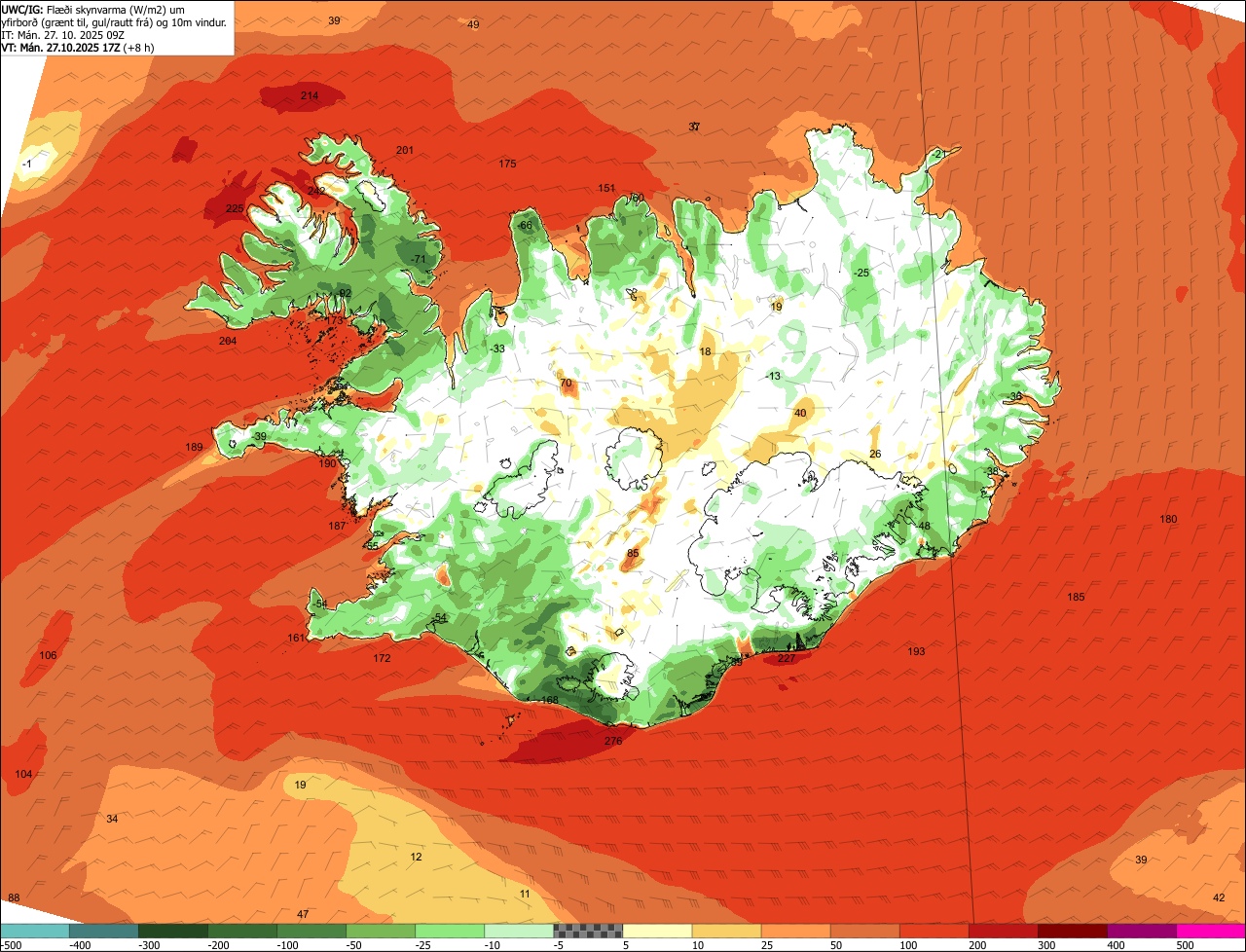
Task: Click the map value 161
Action: pyautogui.click(x=297, y=639)
